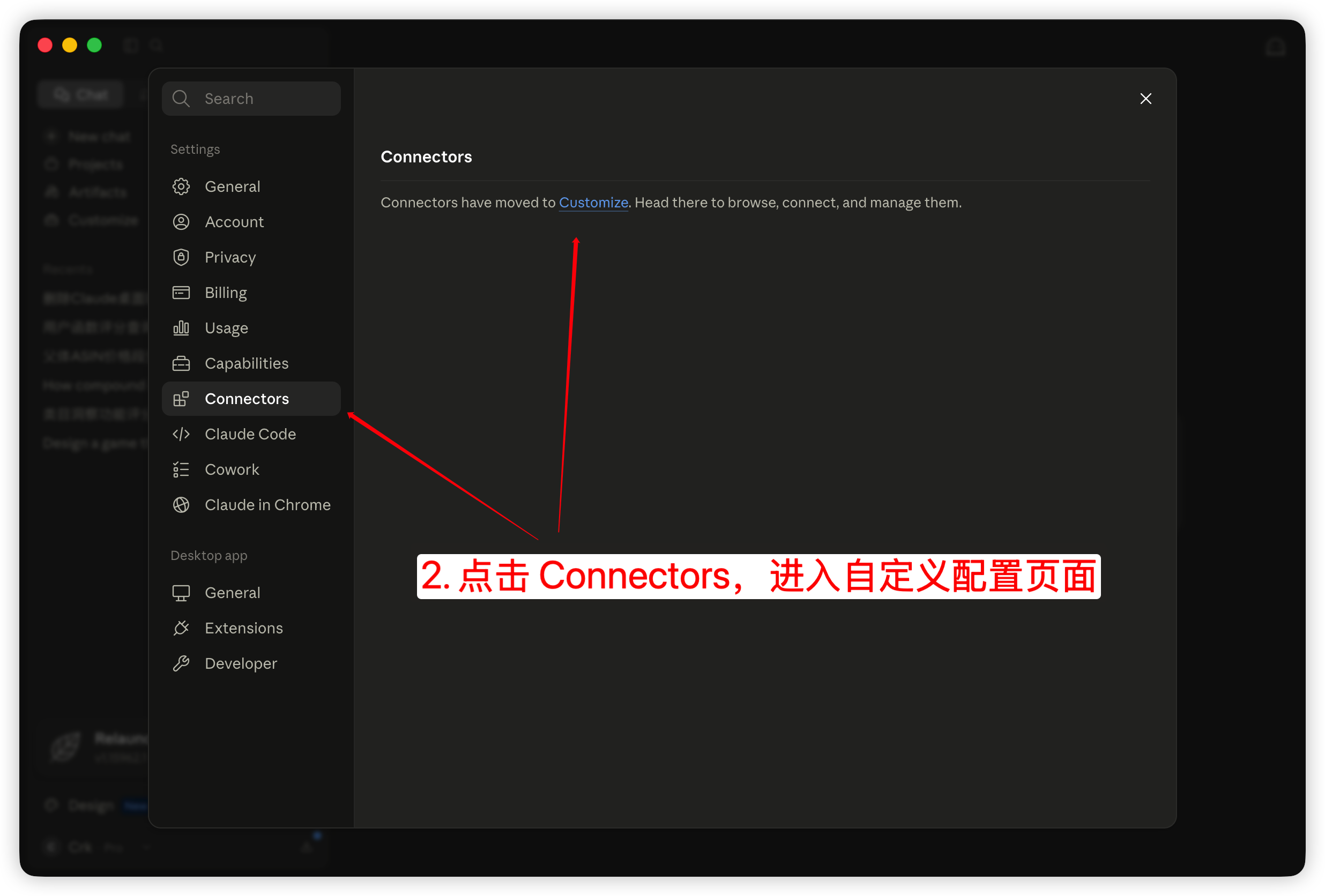Click the gear icon beside General settings
Viewport: 1325px width, 896px height.
click(181, 186)
